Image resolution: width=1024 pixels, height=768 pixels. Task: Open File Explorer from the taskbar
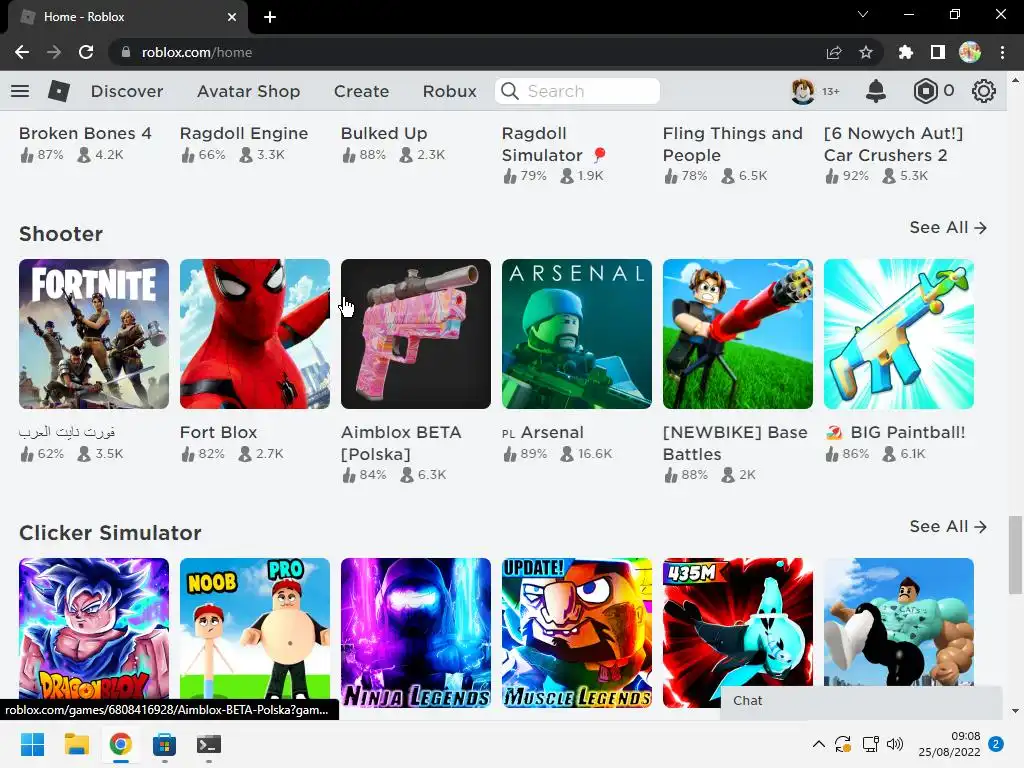pyautogui.click(x=76, y=744)
